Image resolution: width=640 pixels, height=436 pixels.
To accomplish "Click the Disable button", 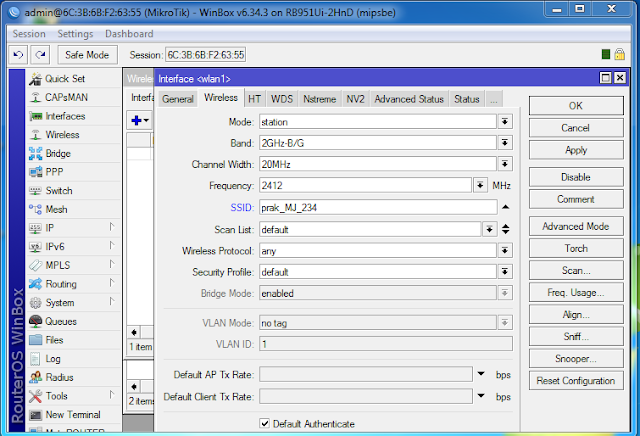I will pyautogui.click(x=576, y=178).
